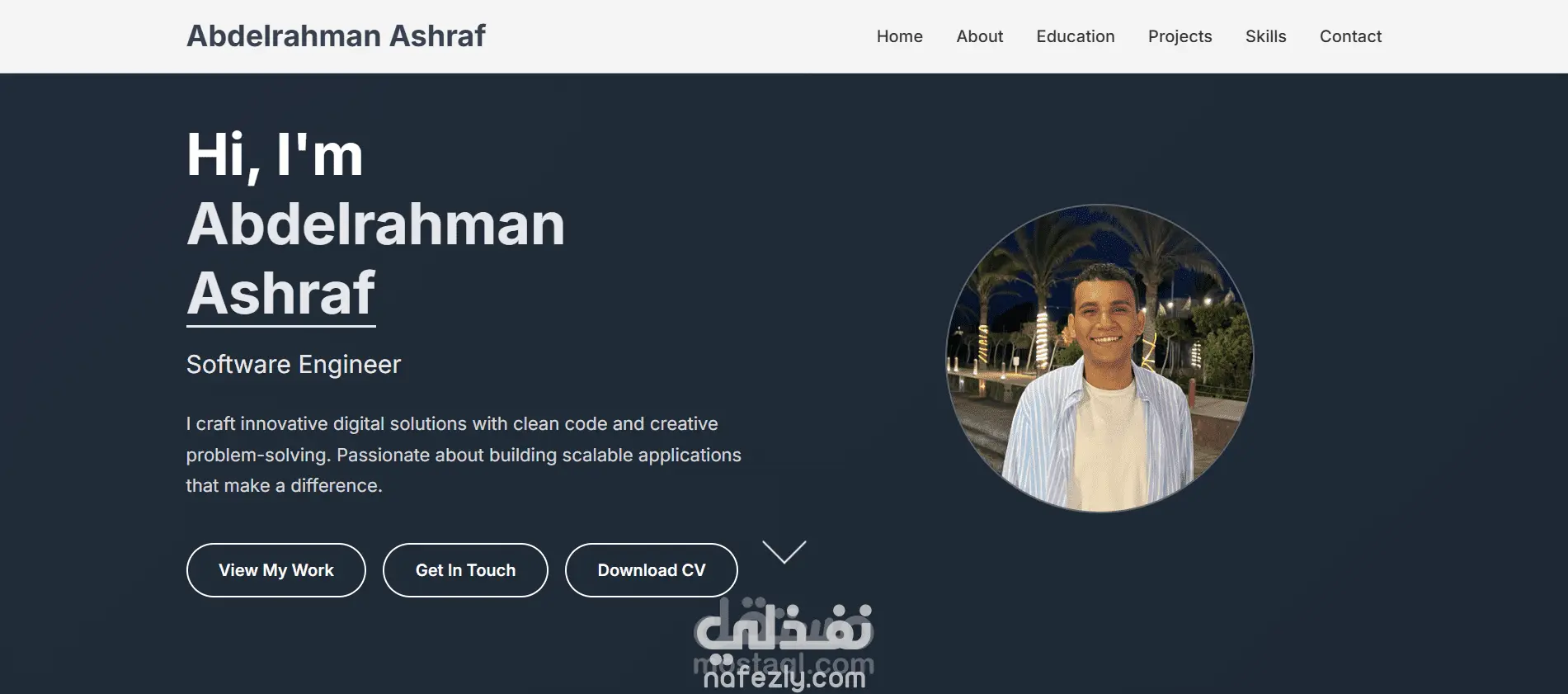Click the Software Engineer subtitle
Screen dimensions: 1568x694
click(x=294, y=365)
